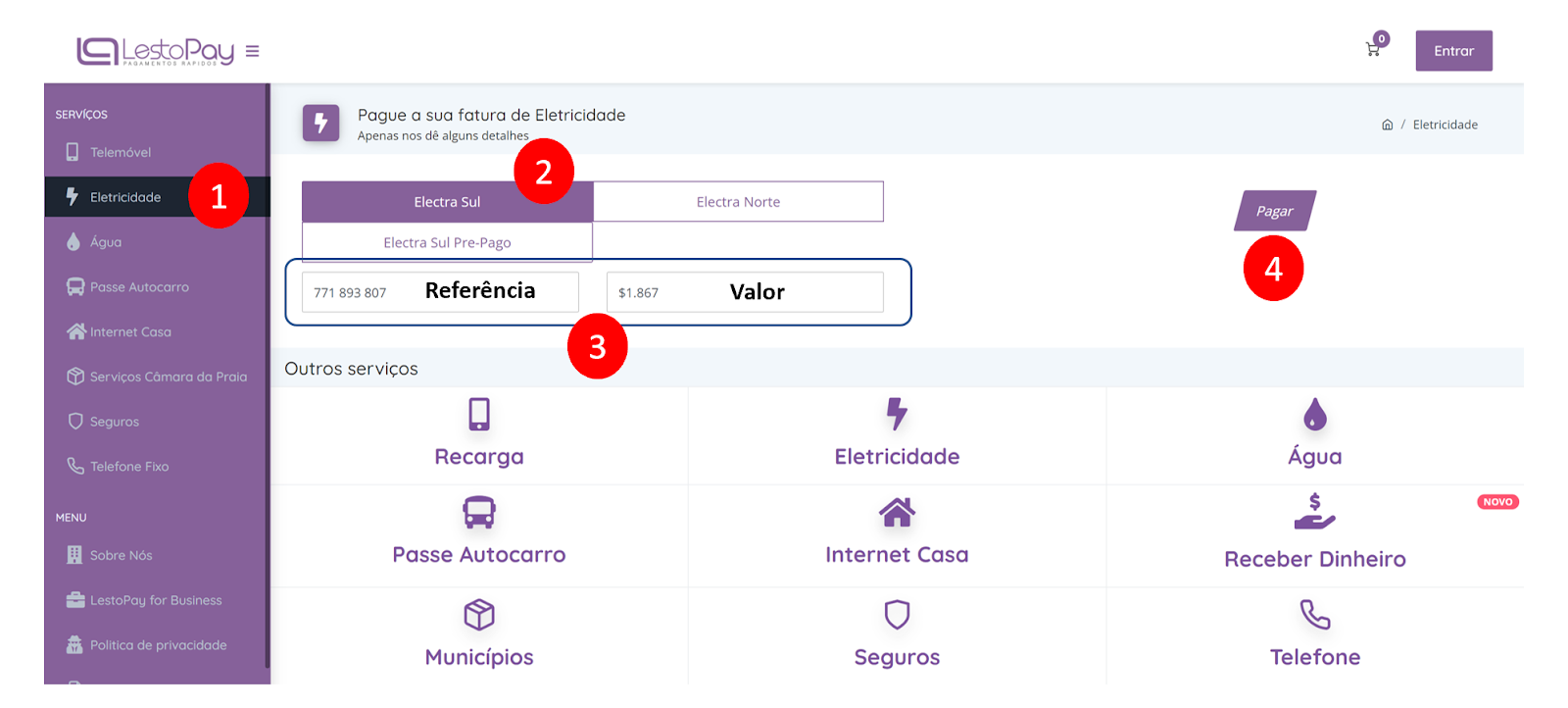The height and width of the screenshot is (708, 1568).
Task: Click the Internet Casa house icon card
Action: (897, 512)
